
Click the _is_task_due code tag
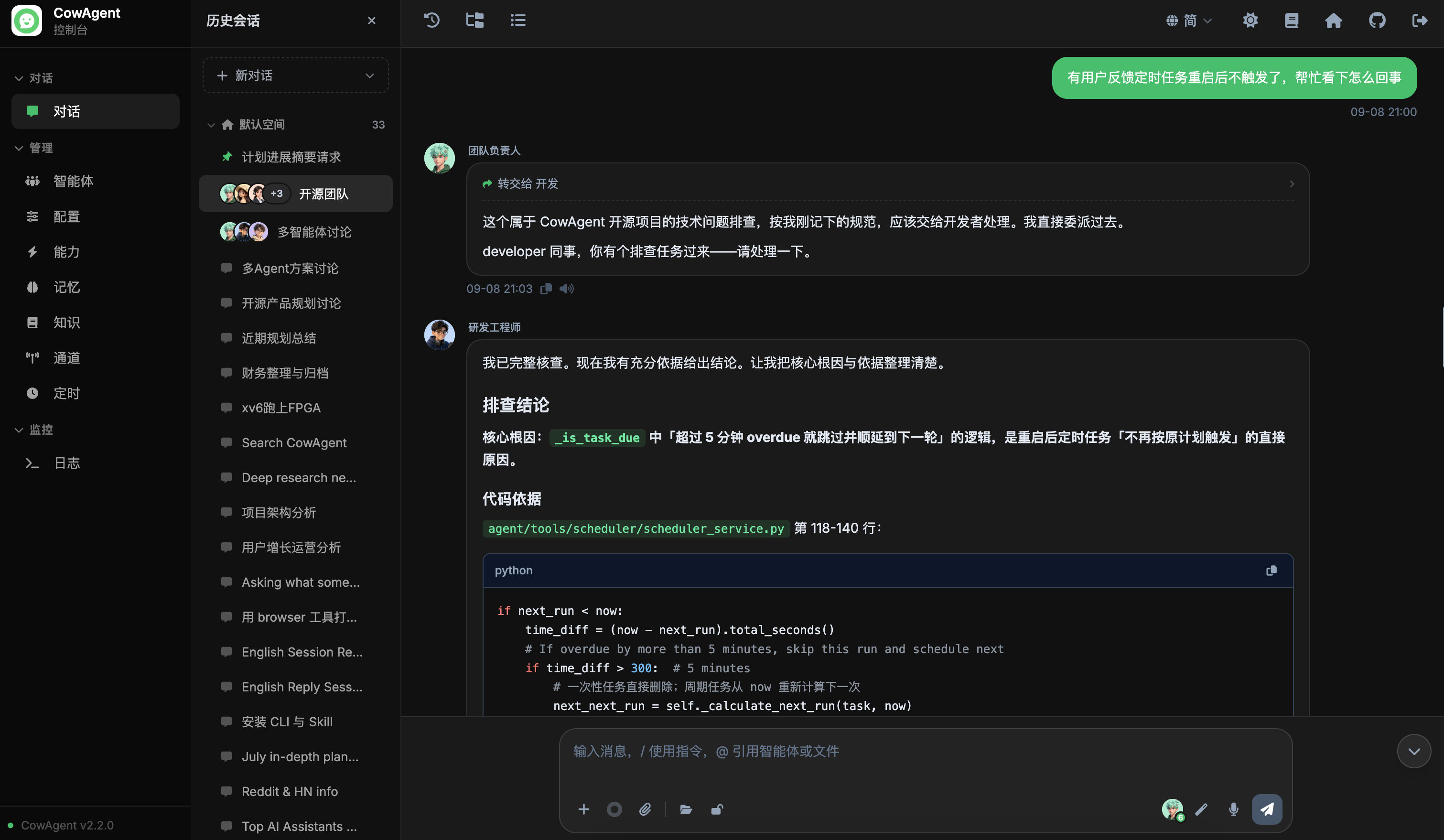pyautogui.click(x=597, y=438)
